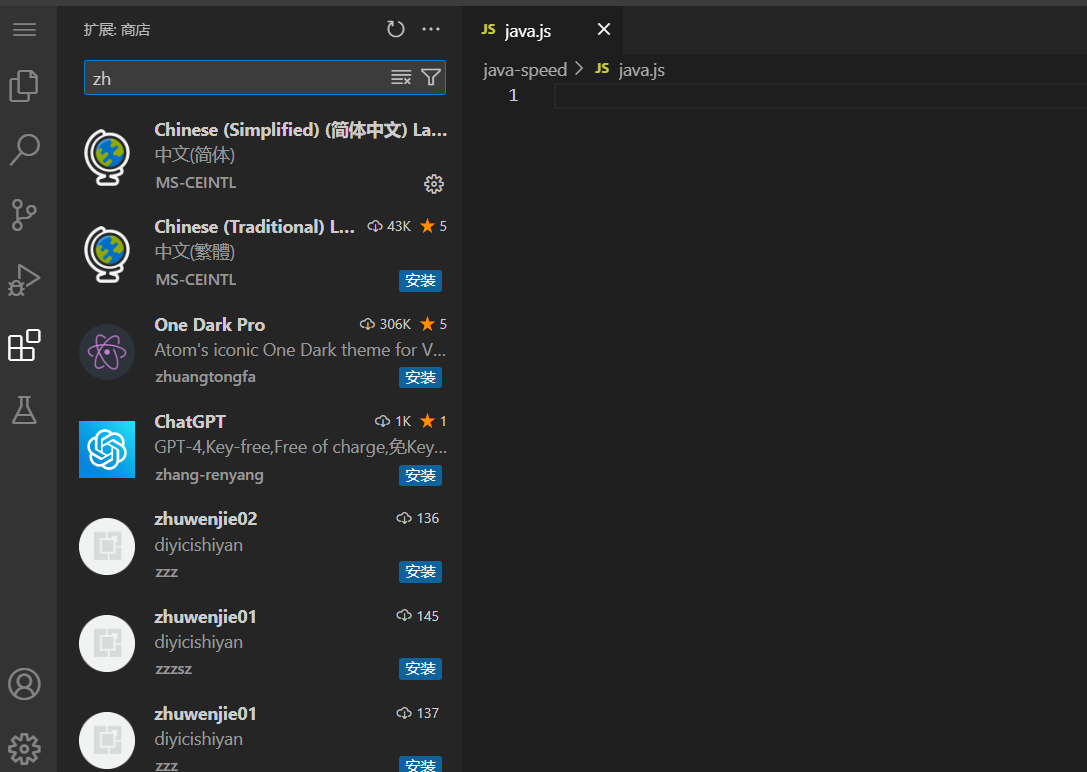Select java.js breadcrumb file
The height and width of the screenshot is (772, 1087).
pos(641,70)
